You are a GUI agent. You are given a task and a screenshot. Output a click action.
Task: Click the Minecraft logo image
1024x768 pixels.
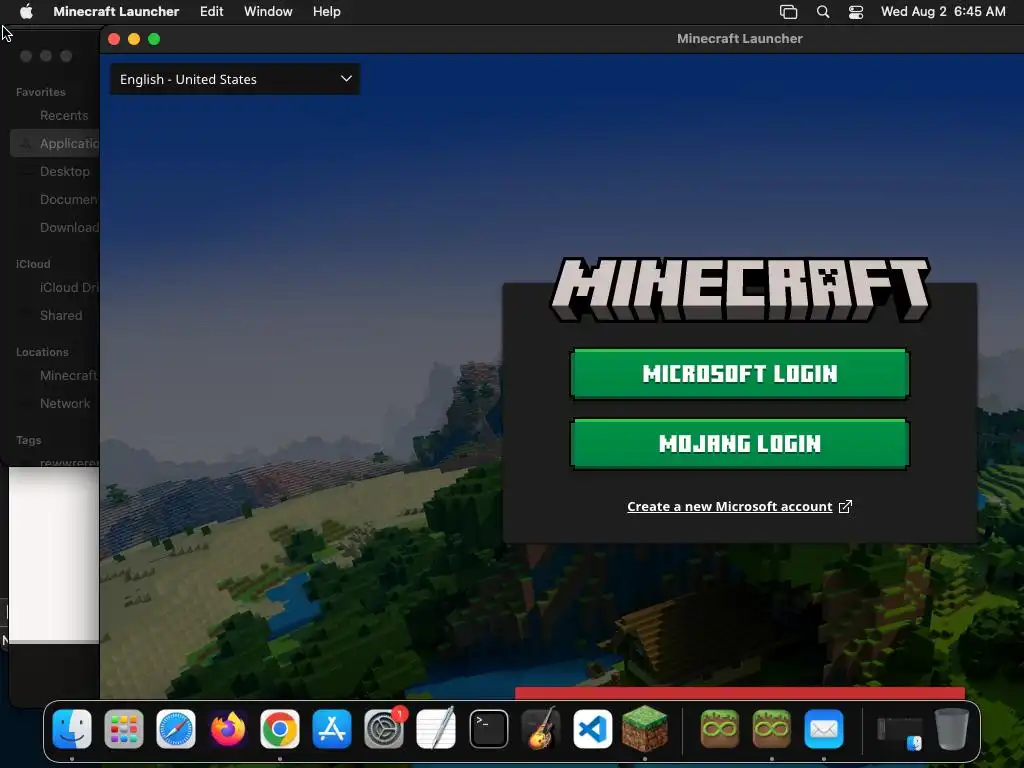[741, 289]
